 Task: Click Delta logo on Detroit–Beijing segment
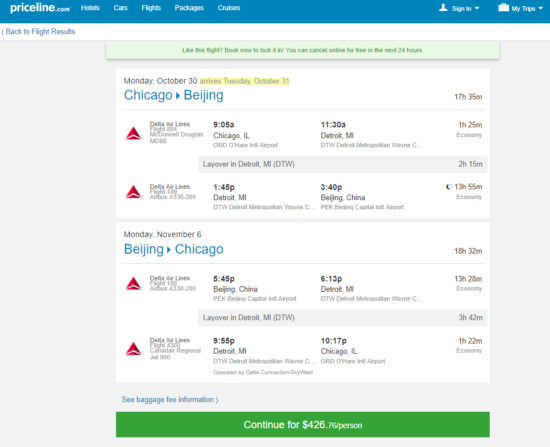point(134,192)
